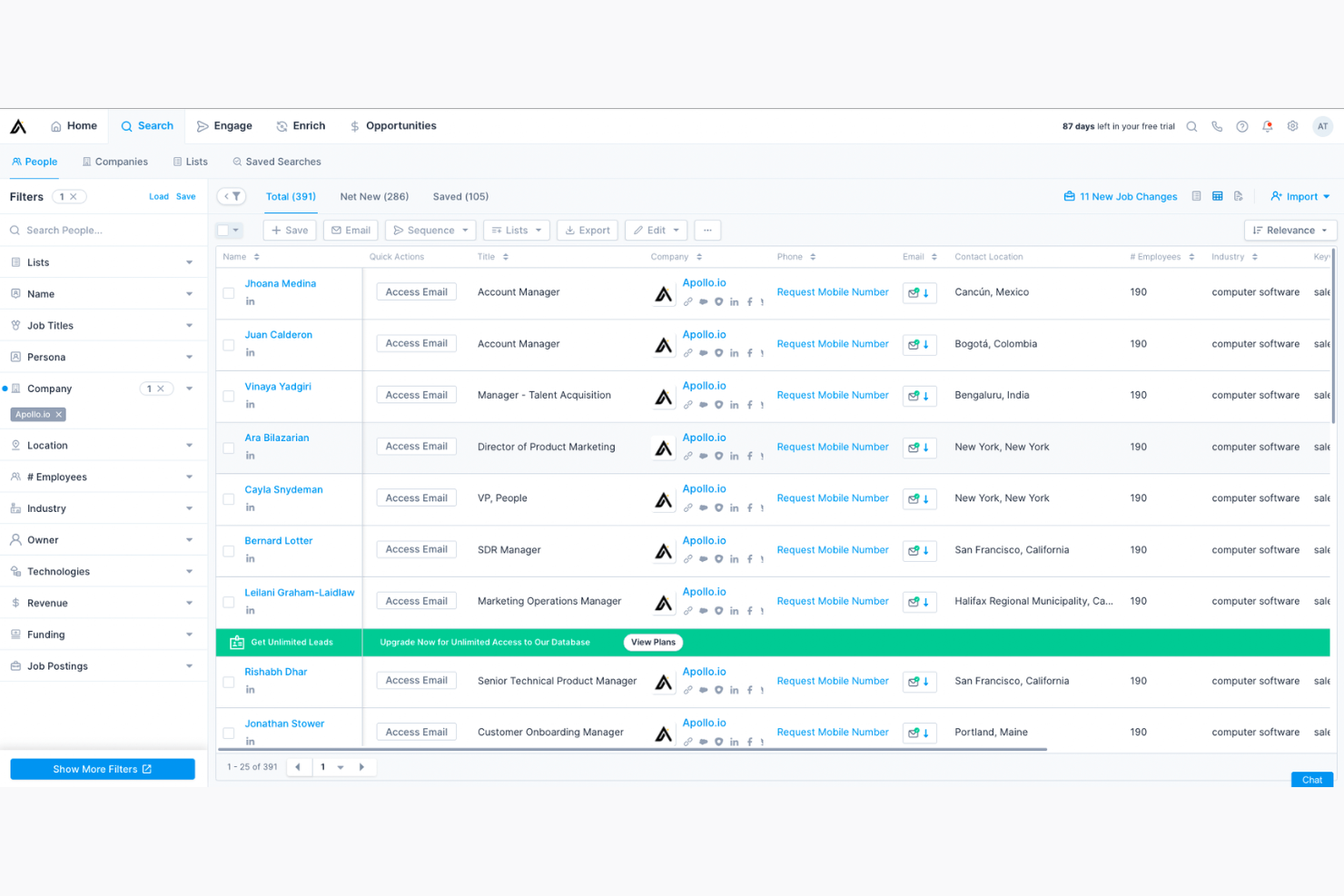This screenshot has width=1344, height=896.
Task: Open the settings gear icon
Action: (1293, 126)
